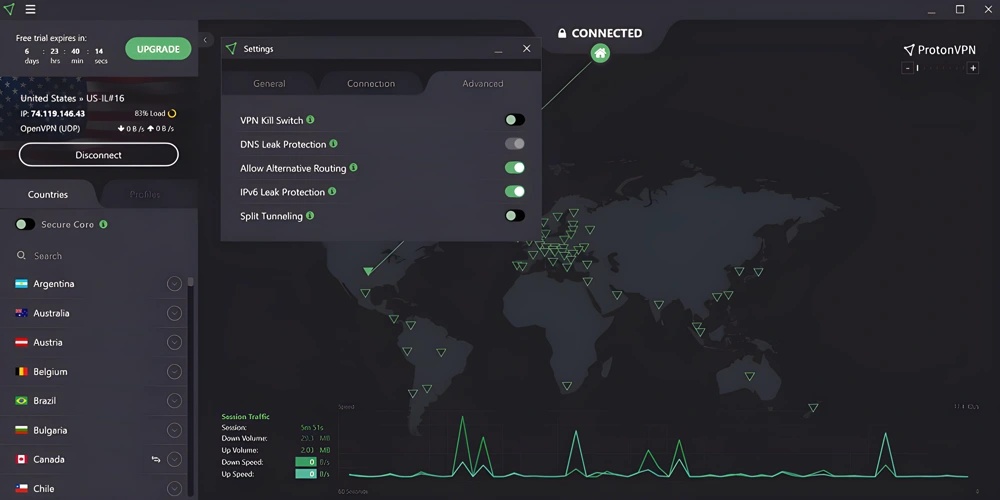This screenshot has width=1000, height=500.
Task: Click the server load indicator circle
Action: pyautogui.click(x=172, y=114)
